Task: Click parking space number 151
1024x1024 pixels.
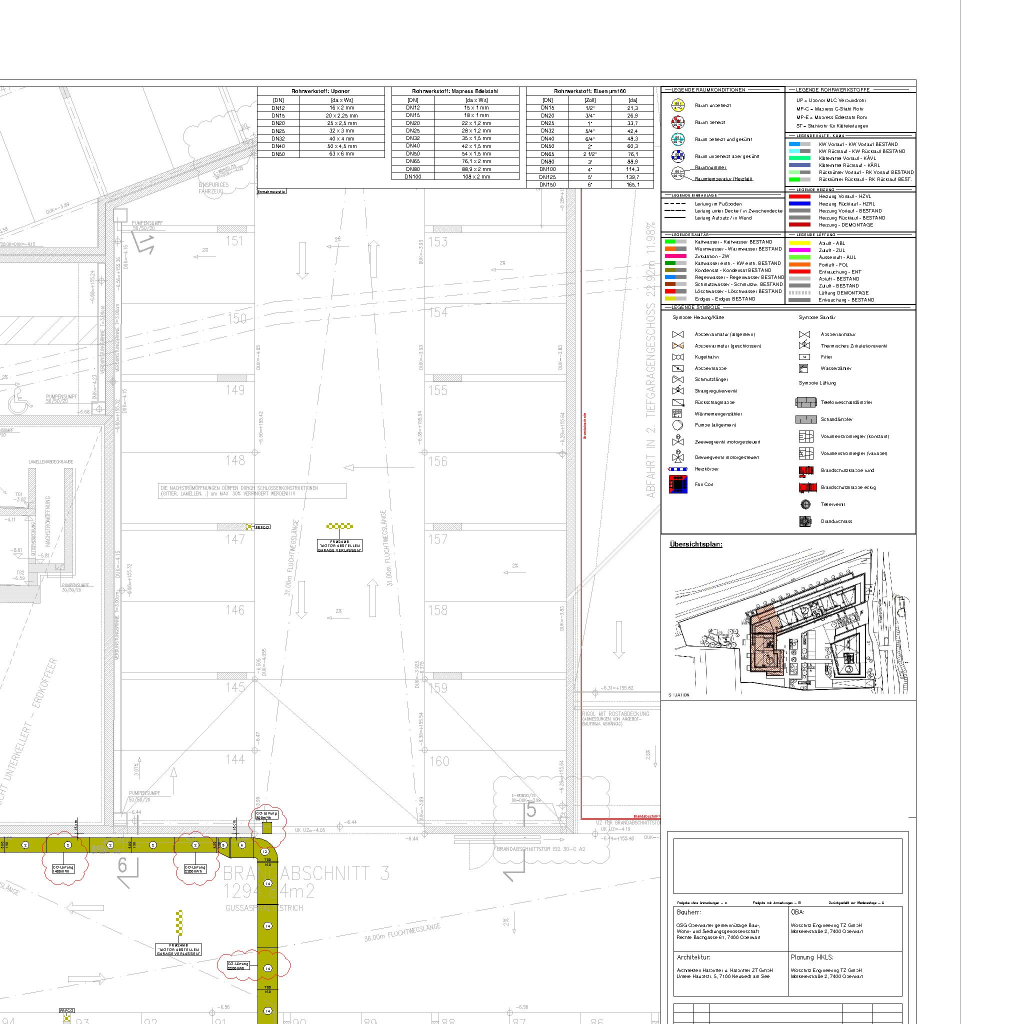Action: coord(235,241)
